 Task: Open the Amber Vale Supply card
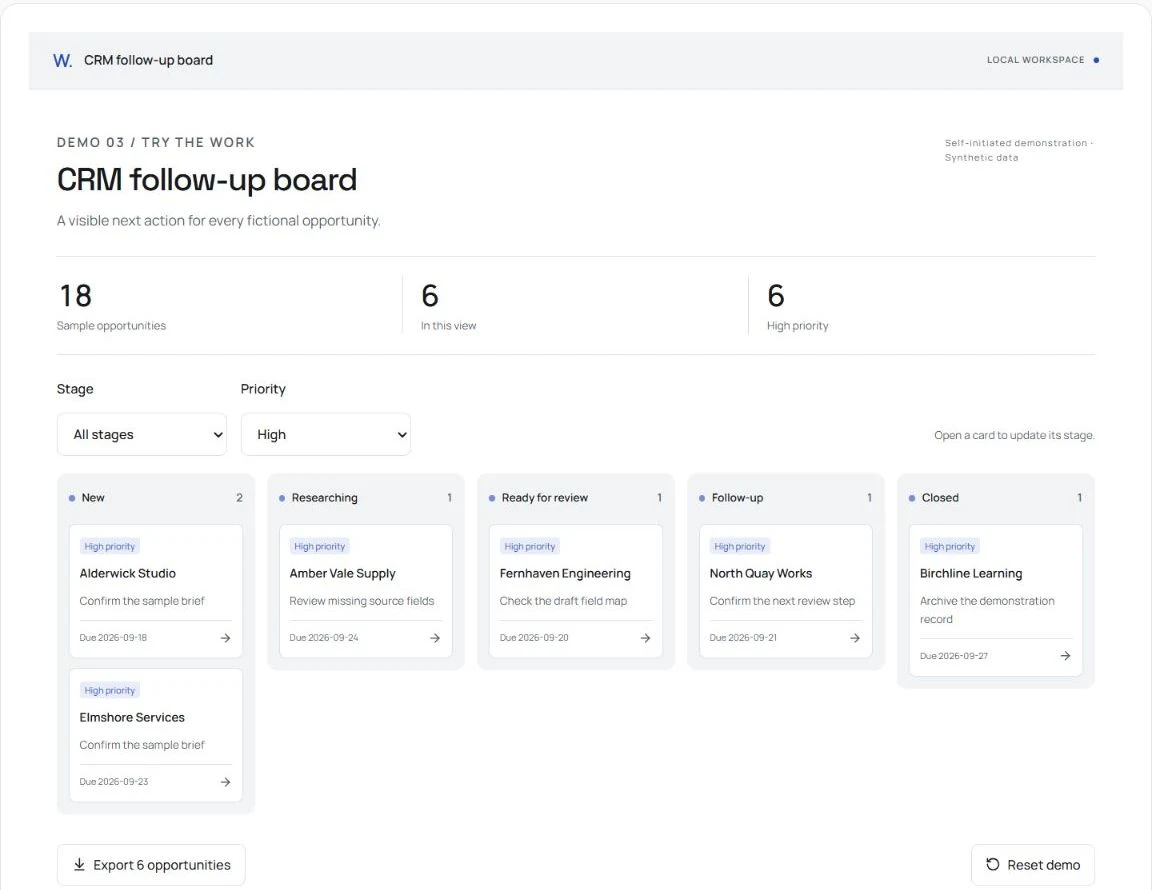pyautogui.click(x=366, y=591)
